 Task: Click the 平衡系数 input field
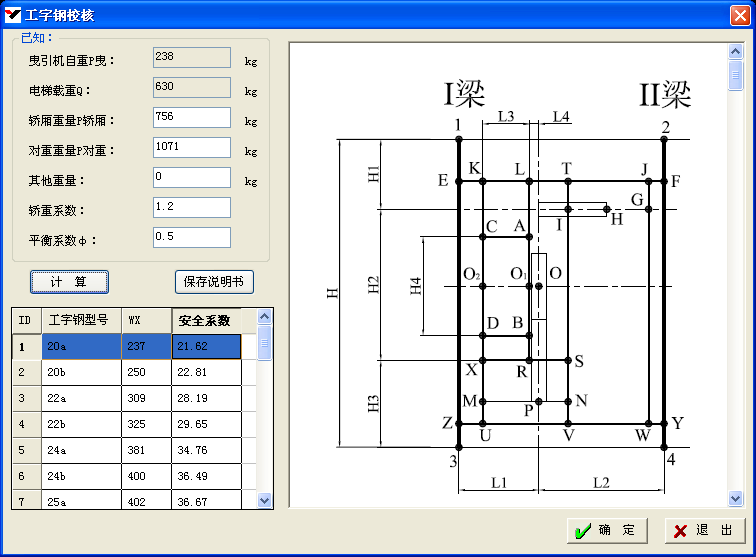coord(191,238)
